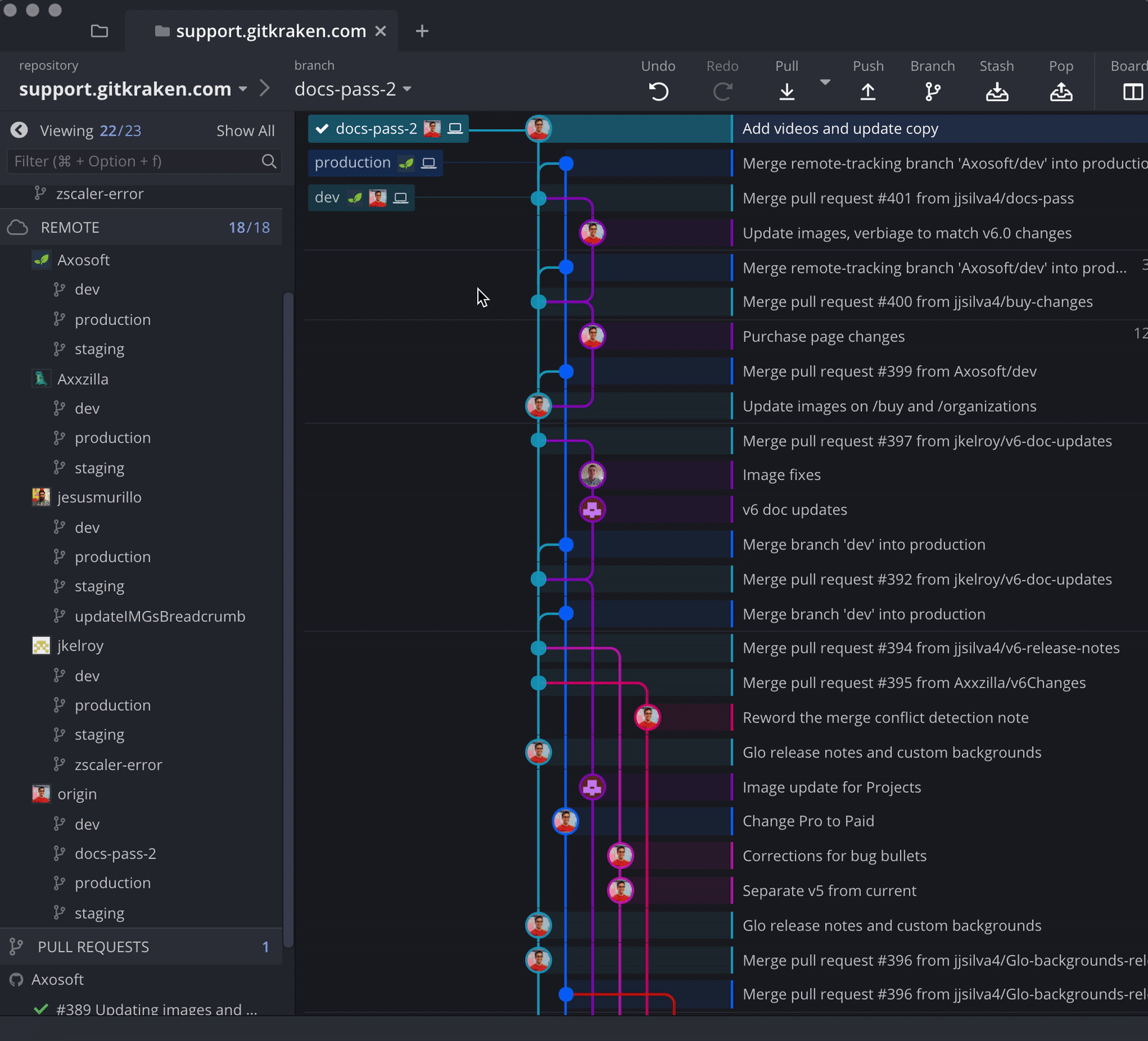Viewport: 1148px width, 1041px height.
Task: Click the Pull icon in the toolbar
Action: click(787, 92)
